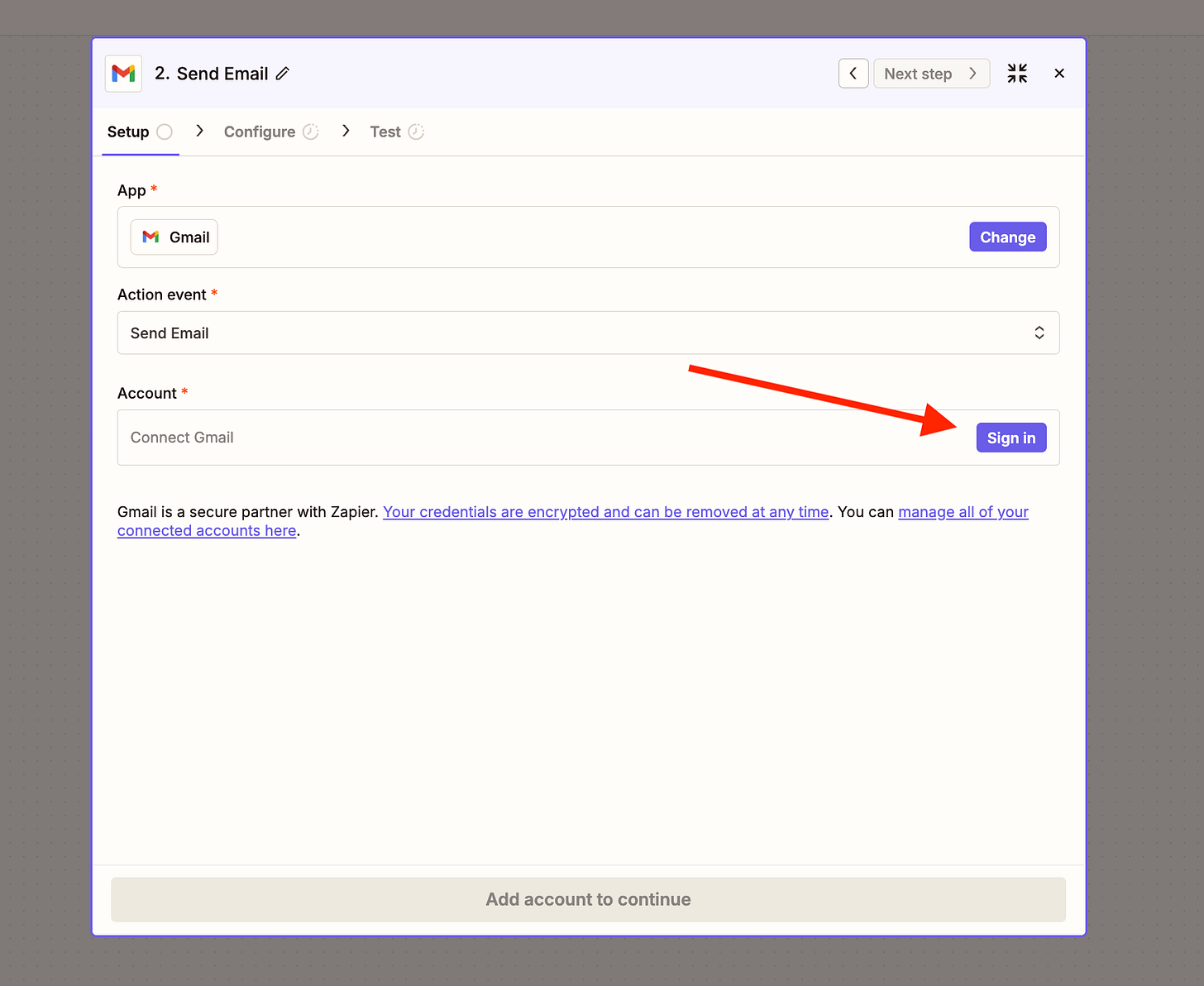Collapse the step panel with the shrink icon

[1017, 74]
